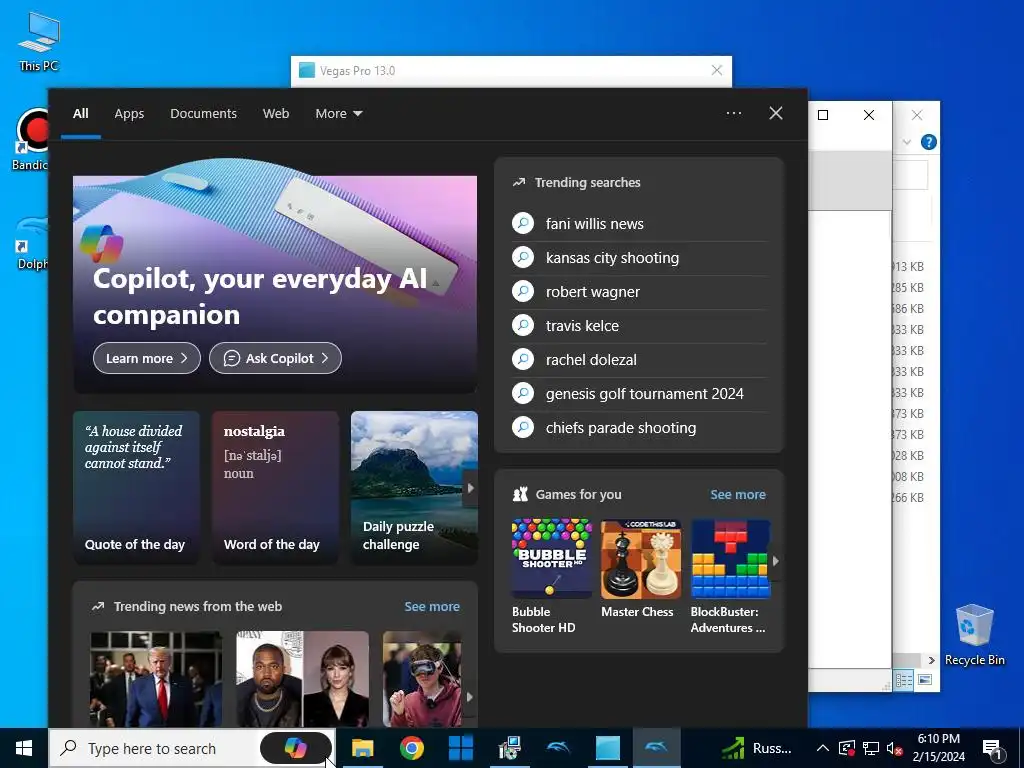Launch Copilot from the search box icon
Screen dimensions: 1024x768
[x=296, y=748]
